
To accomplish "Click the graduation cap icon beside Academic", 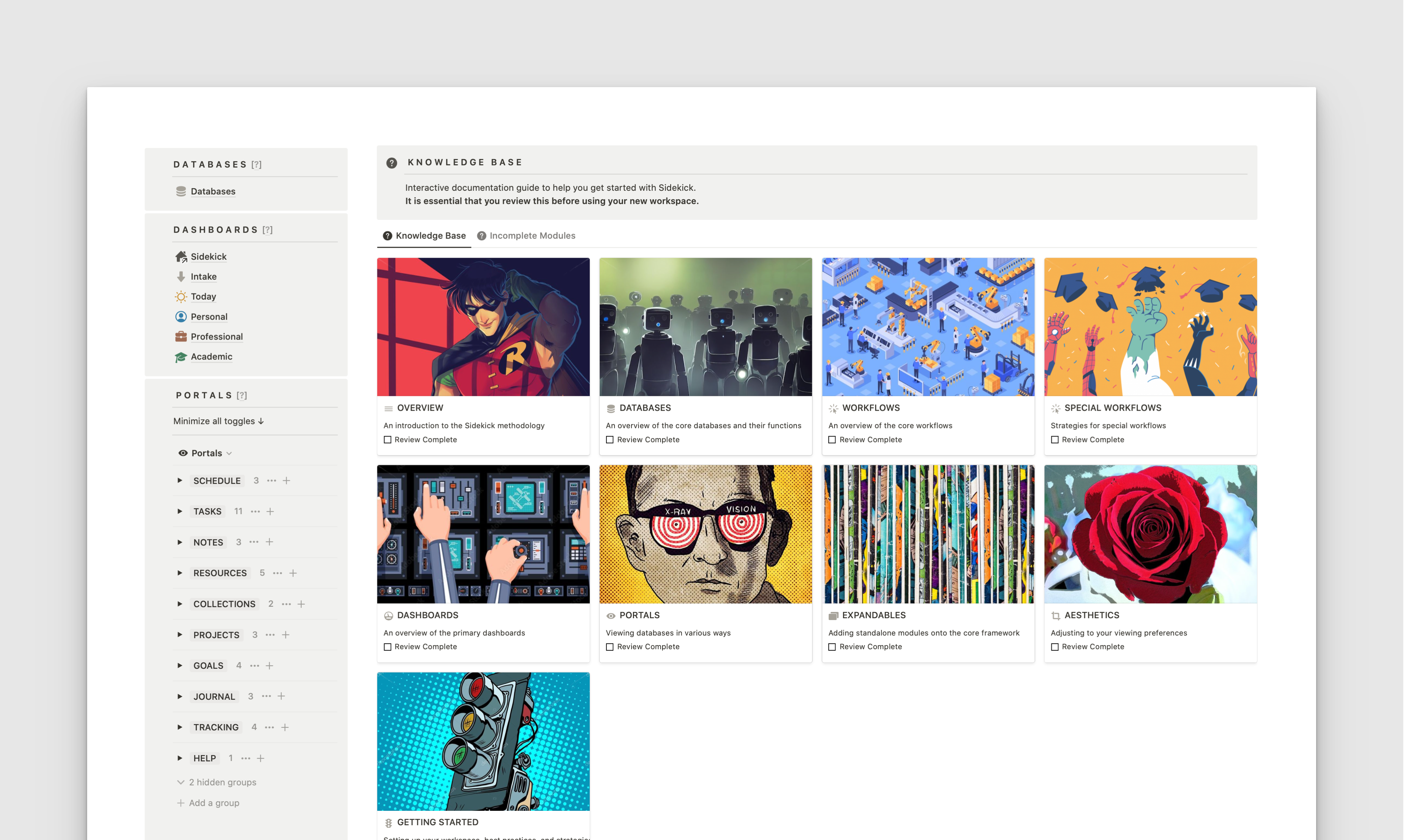I will tap(180, 357).
